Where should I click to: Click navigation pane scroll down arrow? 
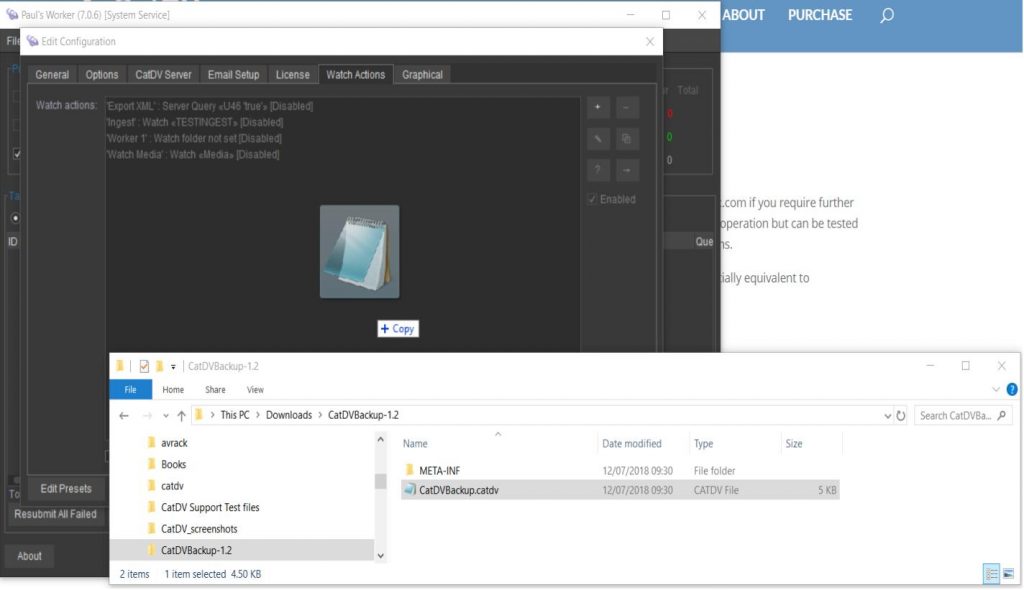click(380, 555)
